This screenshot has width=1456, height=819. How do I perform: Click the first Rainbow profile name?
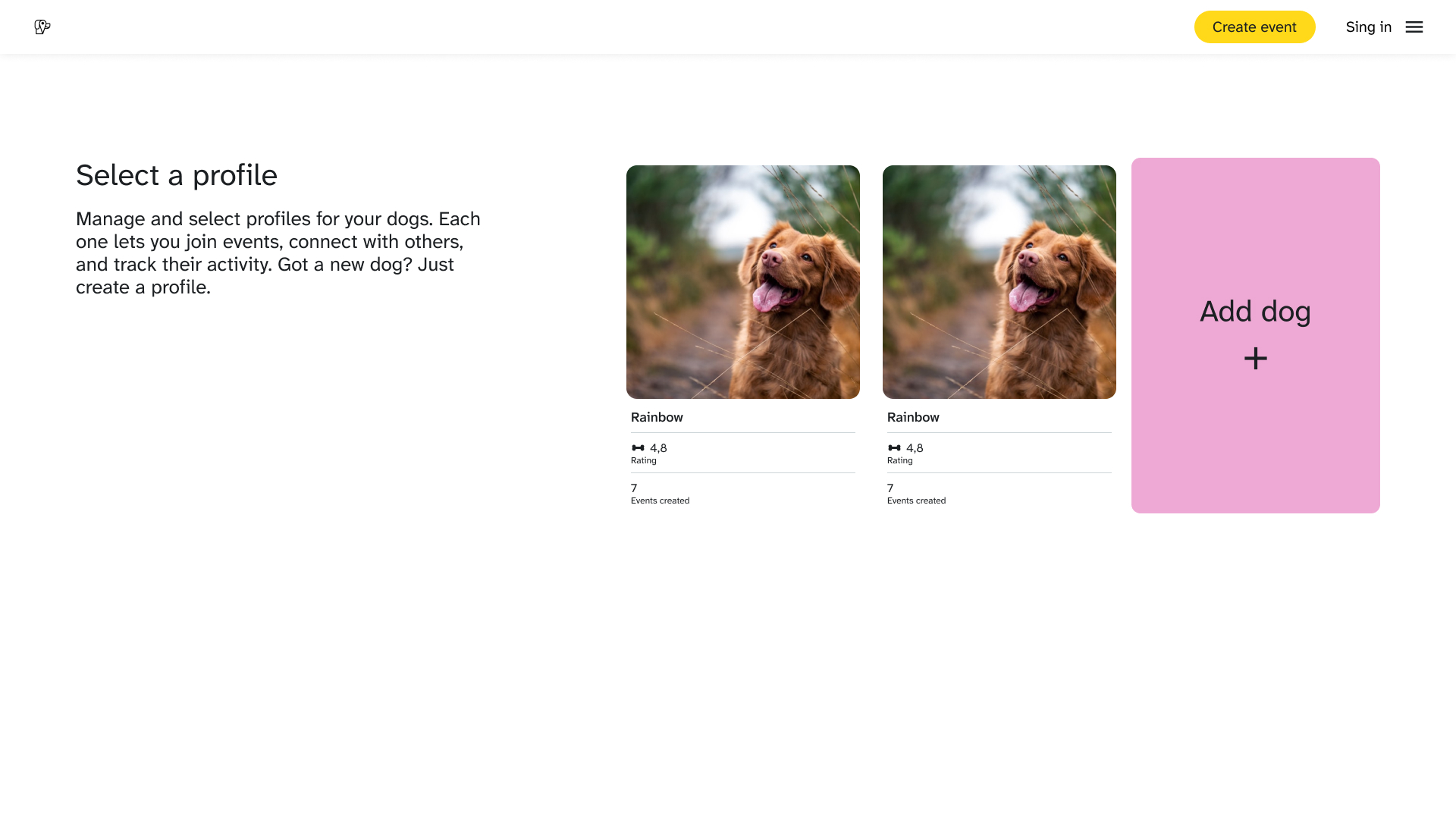point(657,417)
